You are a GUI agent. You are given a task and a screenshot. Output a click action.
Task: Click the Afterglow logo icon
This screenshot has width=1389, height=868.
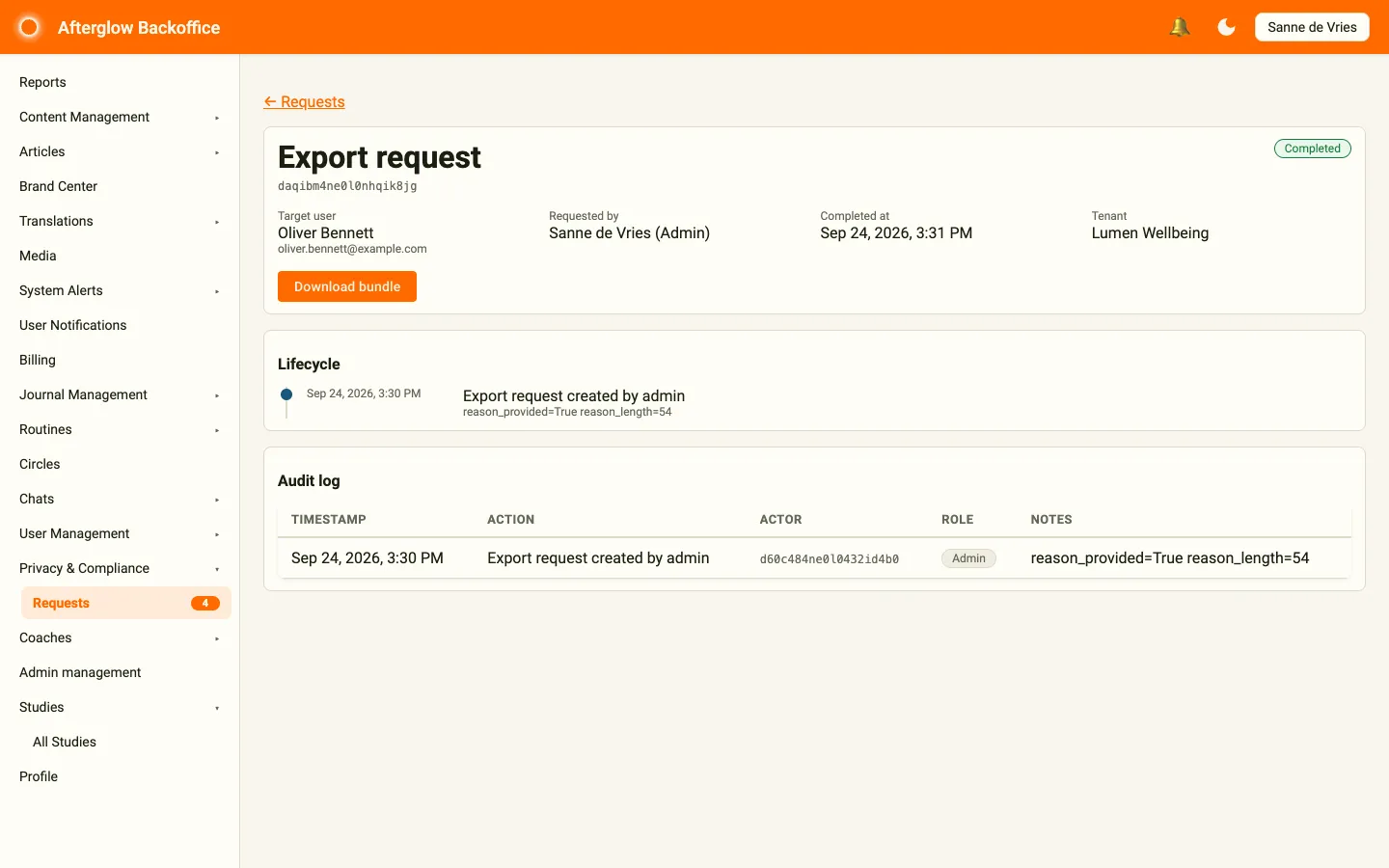(x=29, y=27)
